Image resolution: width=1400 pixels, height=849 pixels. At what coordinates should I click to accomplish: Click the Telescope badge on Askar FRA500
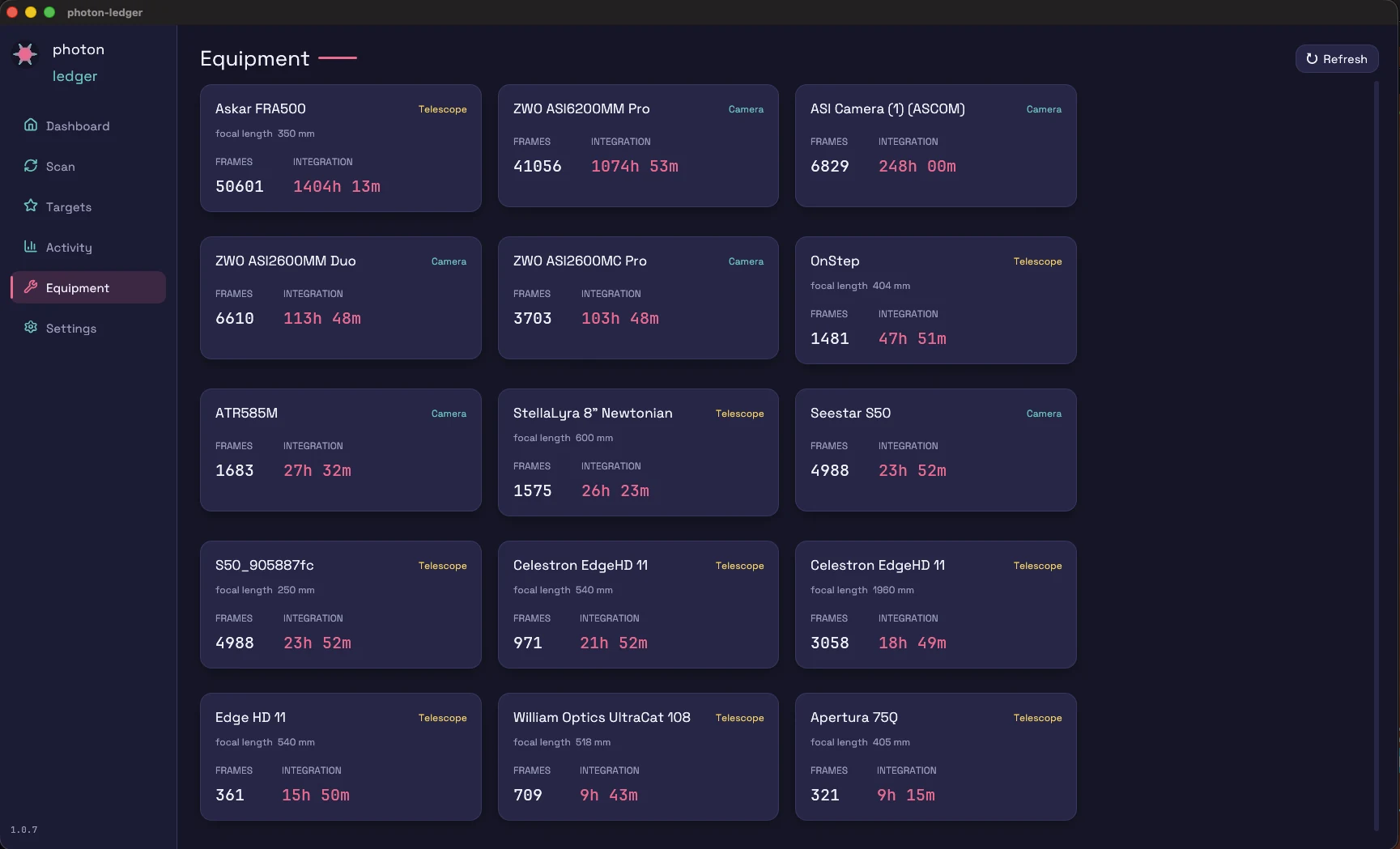pos(442,109)
